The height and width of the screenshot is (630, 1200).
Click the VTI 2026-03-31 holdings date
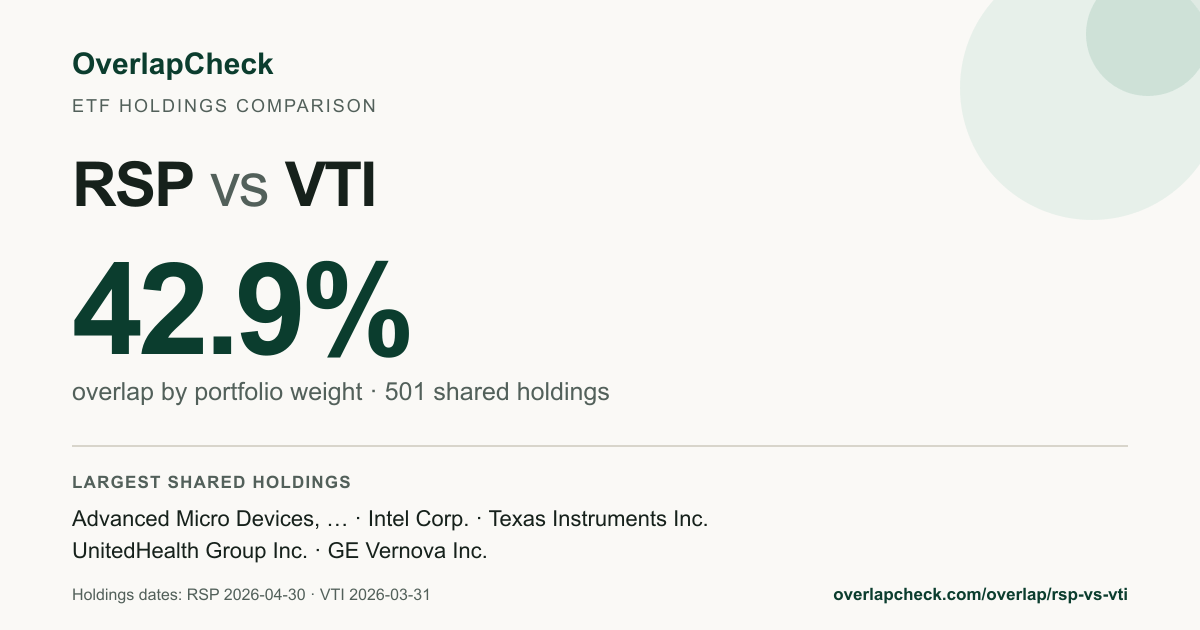[x=375, y=594]
